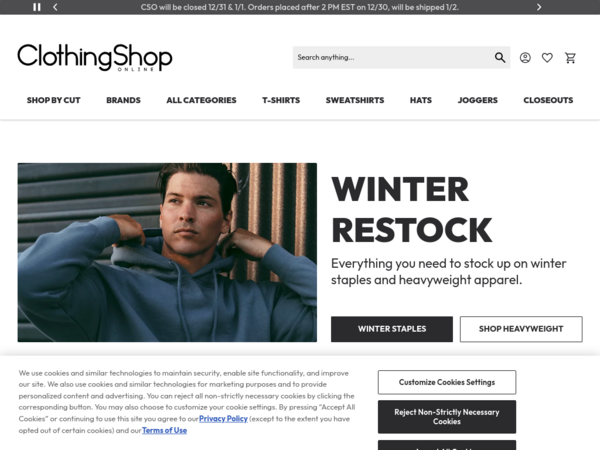Open the user account icon
This screenshot has width=600, height=450.
click(x=525, y=58)
